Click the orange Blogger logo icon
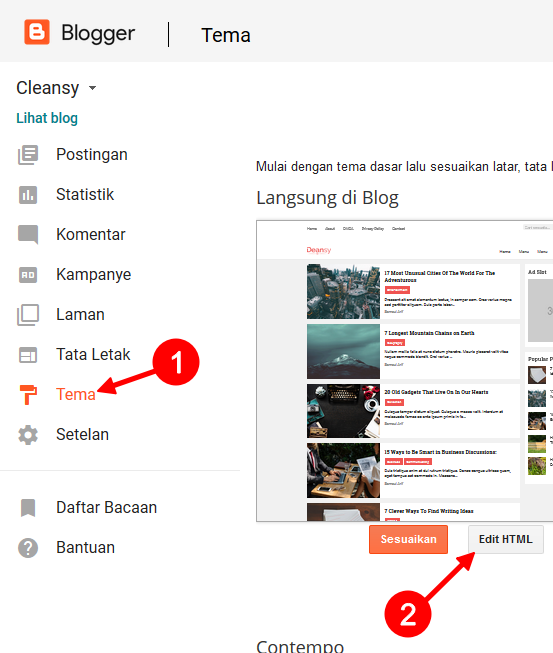 pyautogui.click(x=37, y=32)
